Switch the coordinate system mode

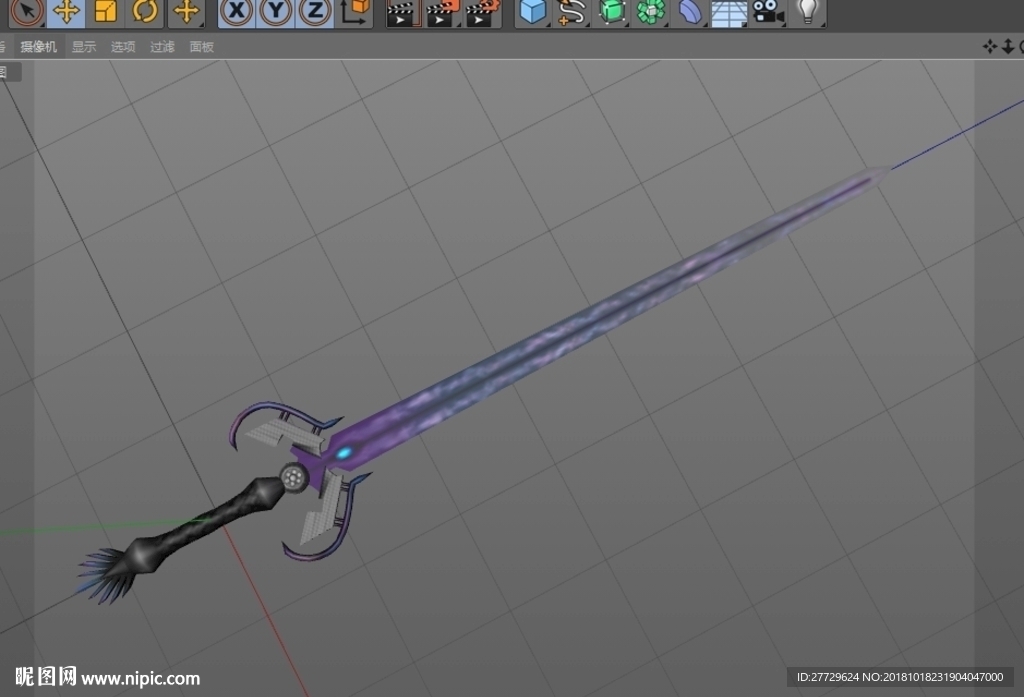click(355, 11)
